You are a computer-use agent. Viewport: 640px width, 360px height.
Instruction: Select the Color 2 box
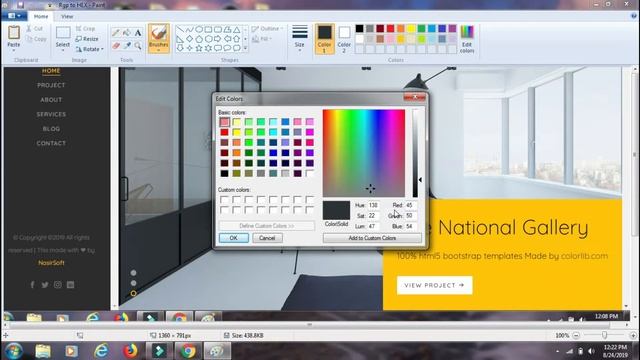tap(344, 39)
